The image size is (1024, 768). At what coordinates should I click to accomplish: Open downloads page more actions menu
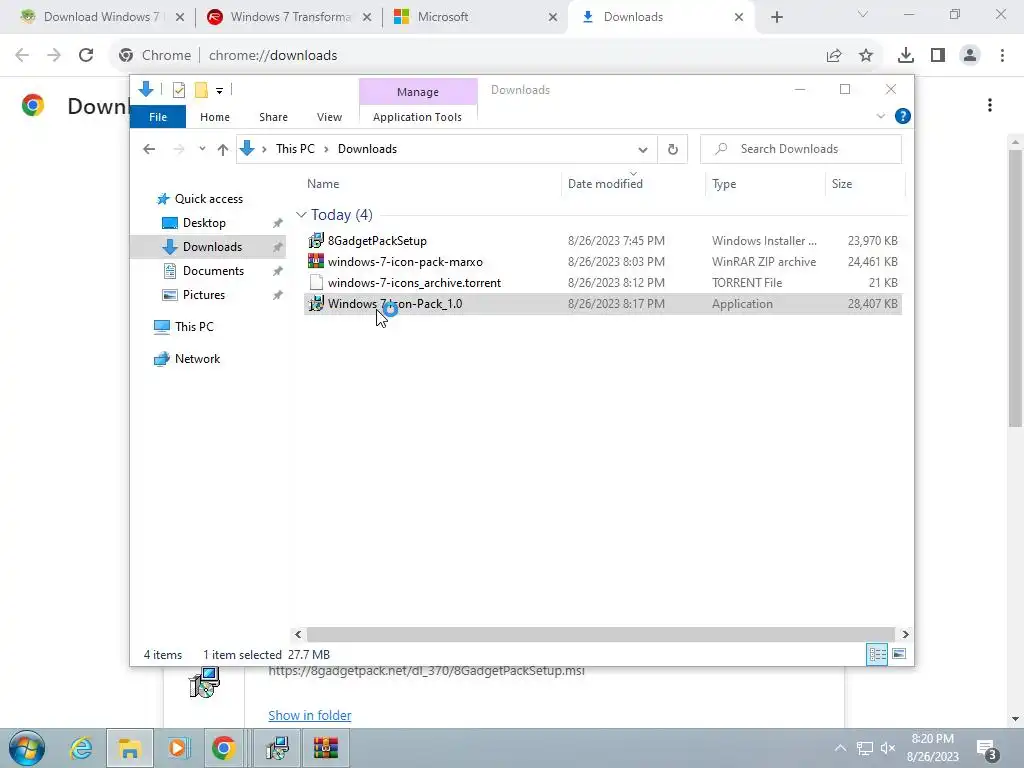[x=990, y=105]
